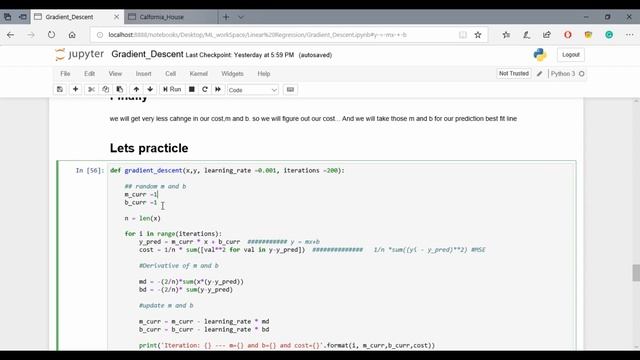Insert a cell below with plus icon
The image size is (640, 360).
76,89
